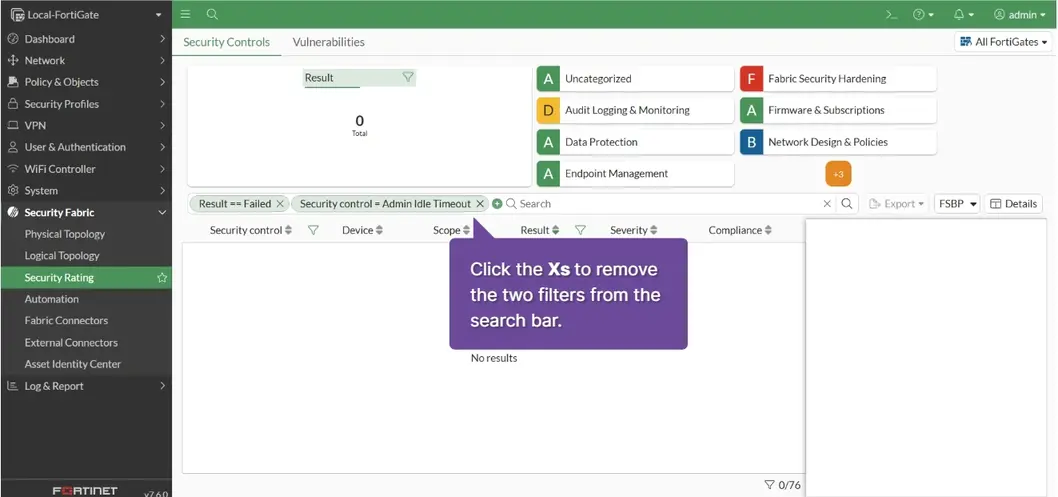This screenshot has height=497, width=1058.
Task: Sort by the Severity column
Action: [x=634, y=230]
